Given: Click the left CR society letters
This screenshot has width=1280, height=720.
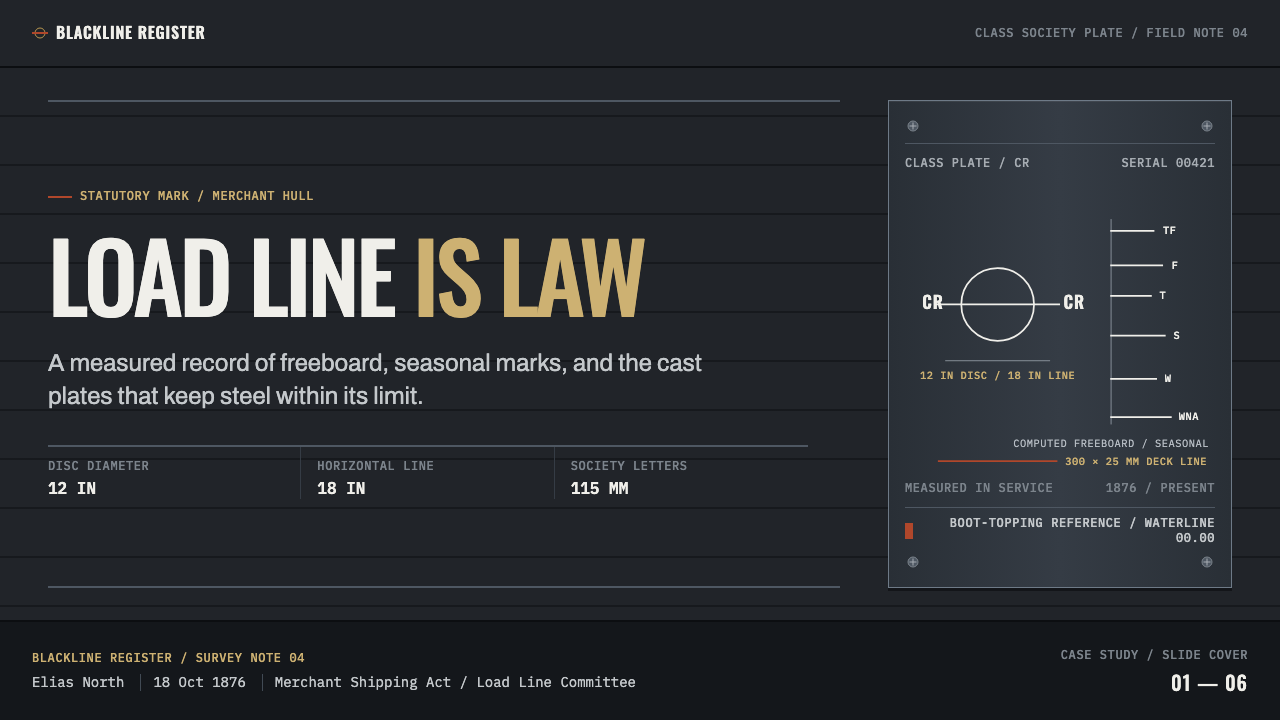Looking at the screenshot, I should click(932, 303).
